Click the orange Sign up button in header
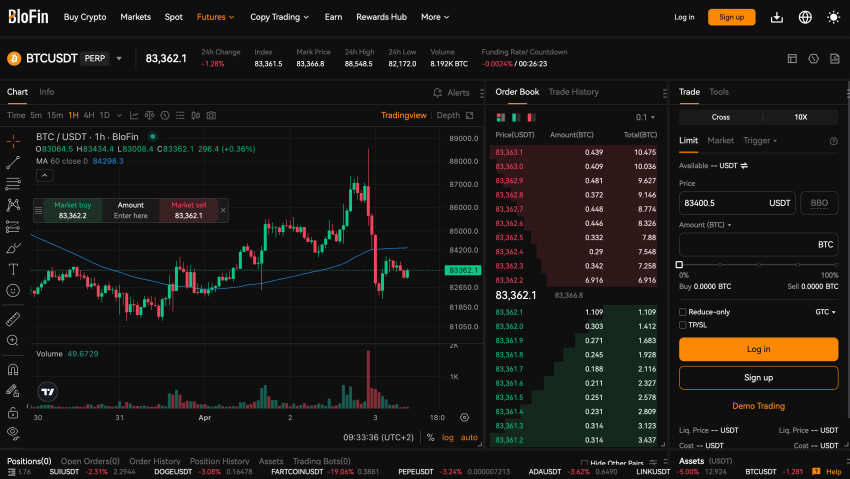The width and height of the screenshot is (850, 479). tap(731, 17)
